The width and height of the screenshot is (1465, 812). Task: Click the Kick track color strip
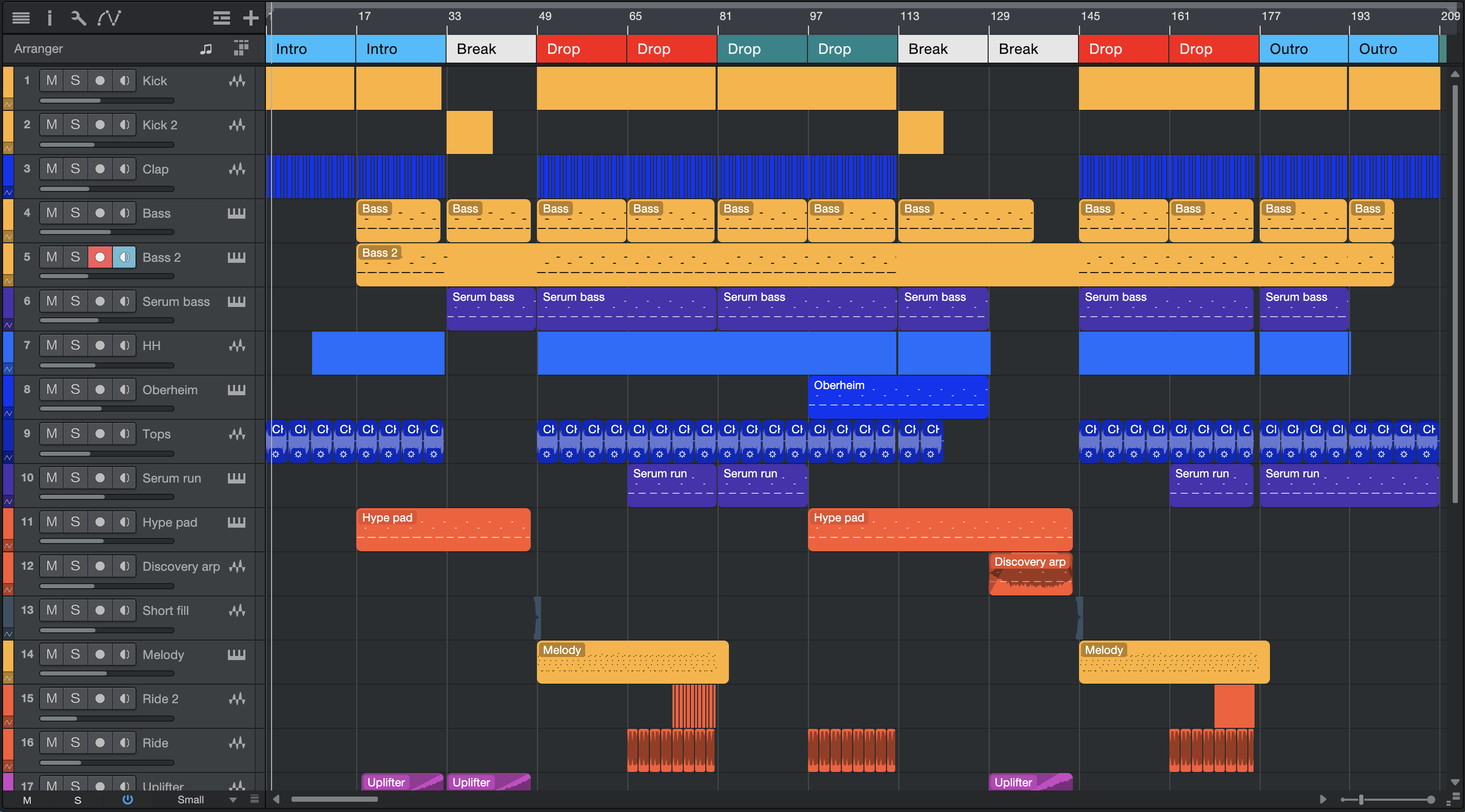pyautogui.click(x=8, y=83)
